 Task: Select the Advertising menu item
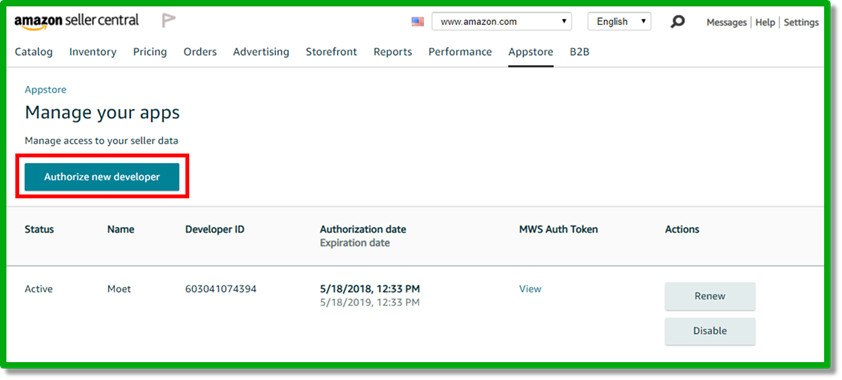click(261, 52)
